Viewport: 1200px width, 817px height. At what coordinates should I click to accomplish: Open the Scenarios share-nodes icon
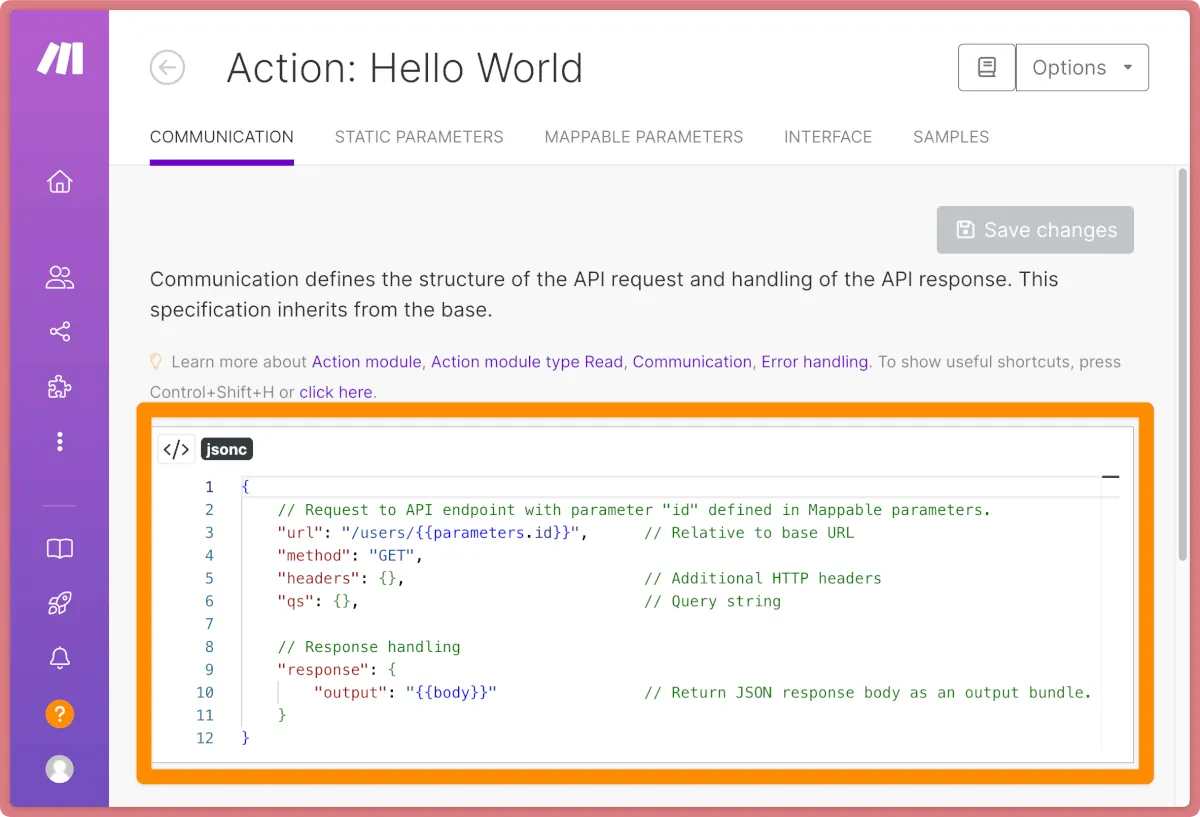click(60, 332)
